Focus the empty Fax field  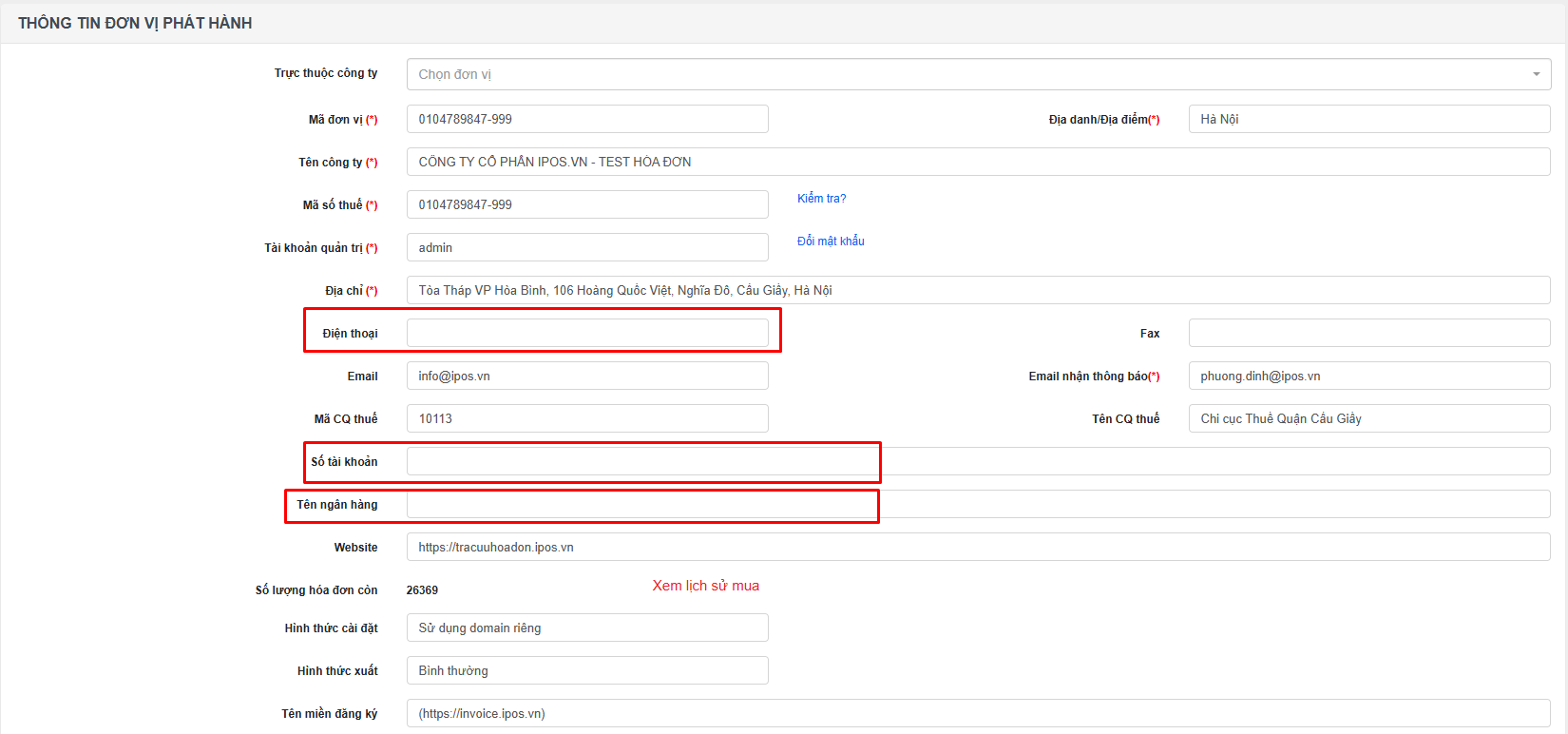click(1368, 333)
